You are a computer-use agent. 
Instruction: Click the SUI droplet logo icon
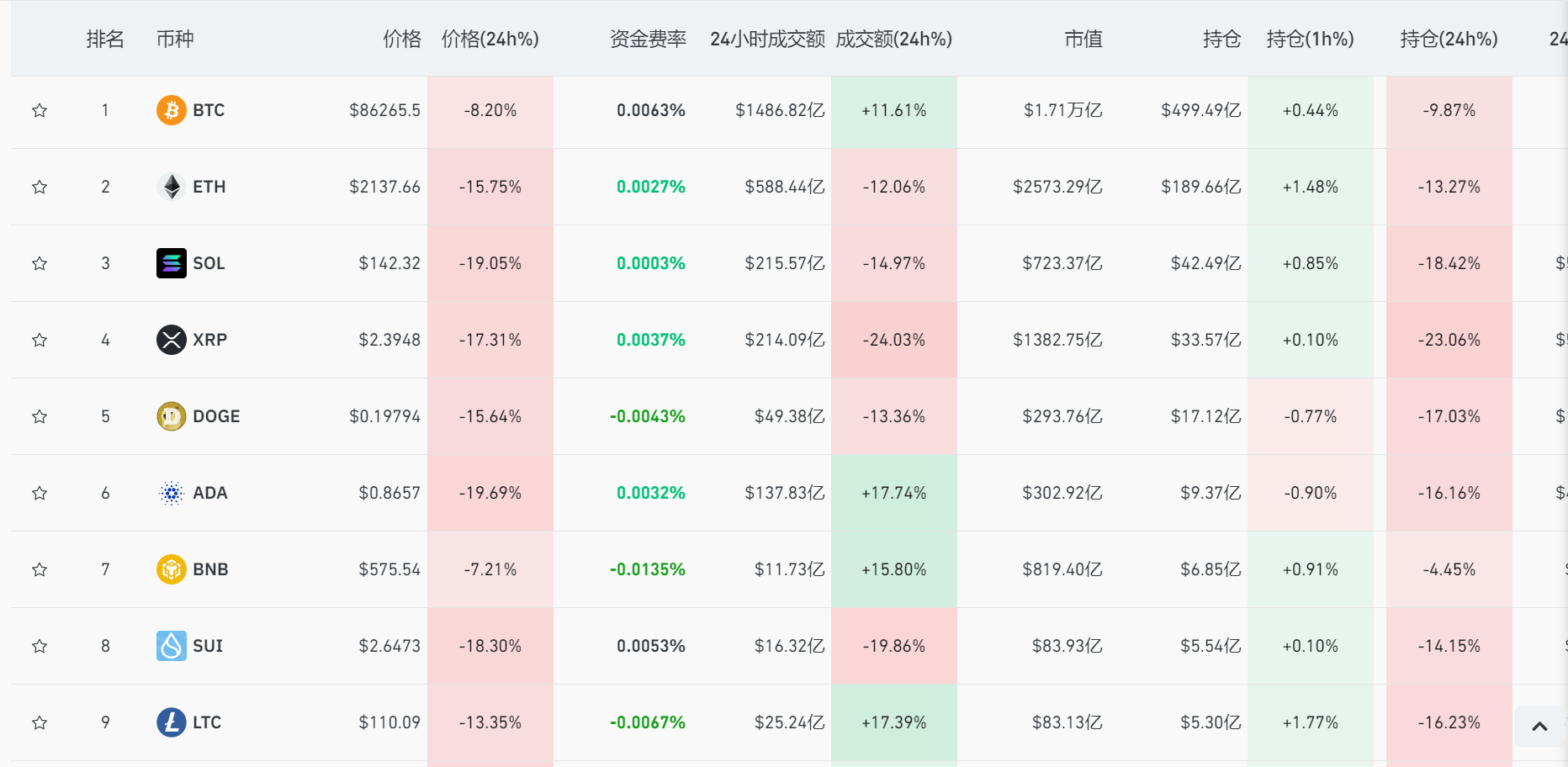(171, 646)
